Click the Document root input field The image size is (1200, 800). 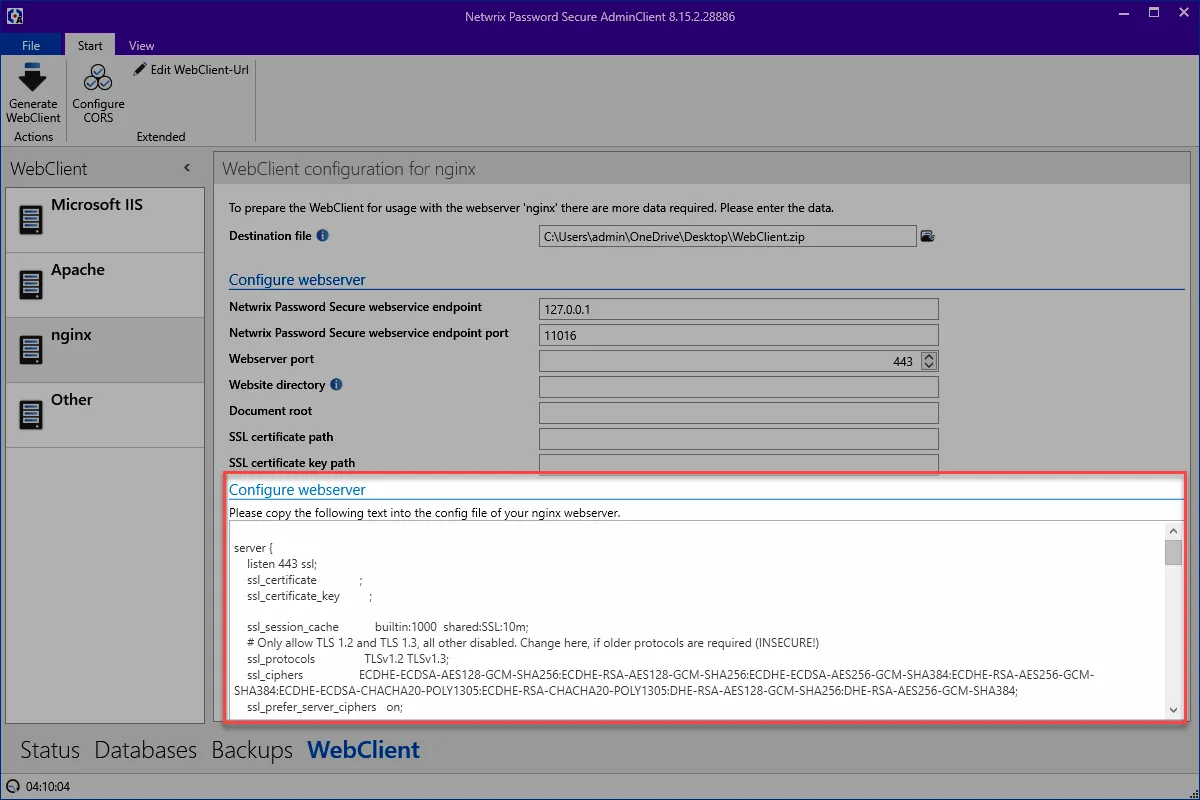738,412
